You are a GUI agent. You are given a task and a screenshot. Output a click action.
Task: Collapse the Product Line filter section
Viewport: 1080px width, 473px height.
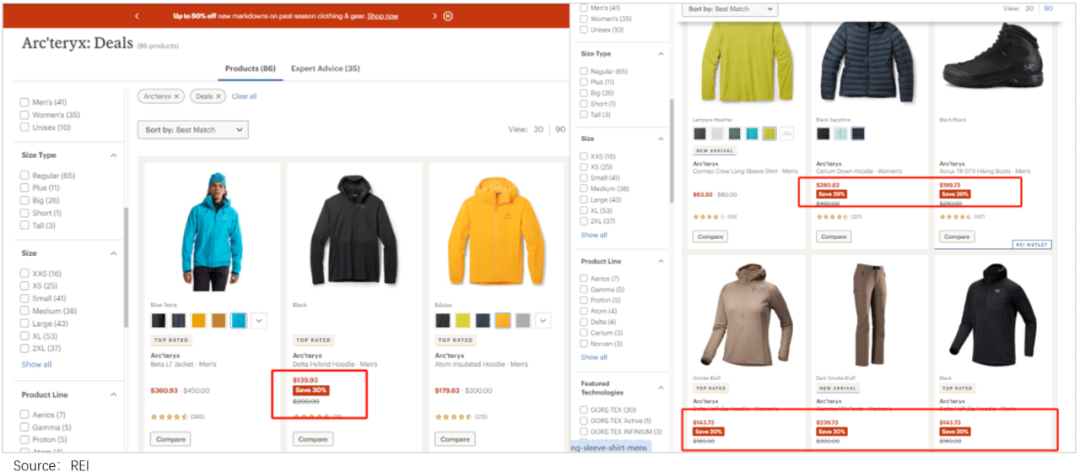coord(113,395)
